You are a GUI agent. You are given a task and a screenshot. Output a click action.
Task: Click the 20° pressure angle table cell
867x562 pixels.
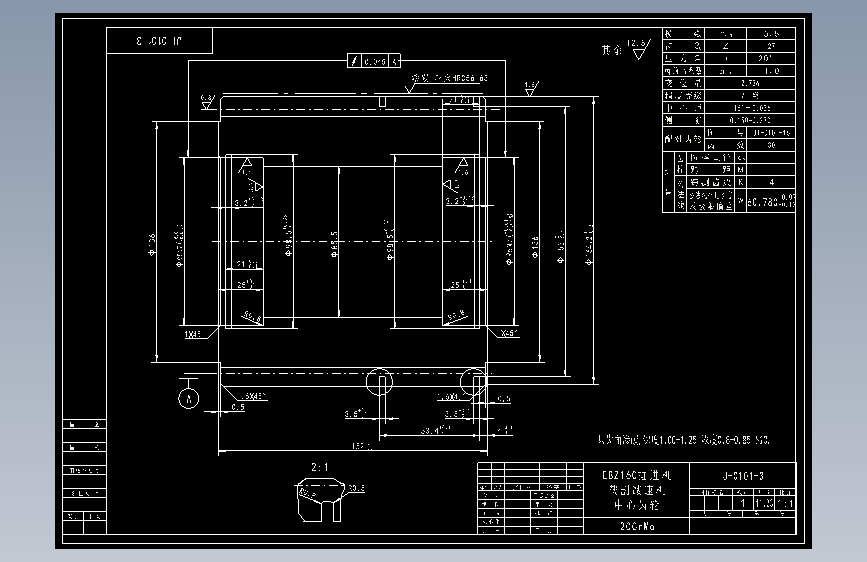coord(771,58)
